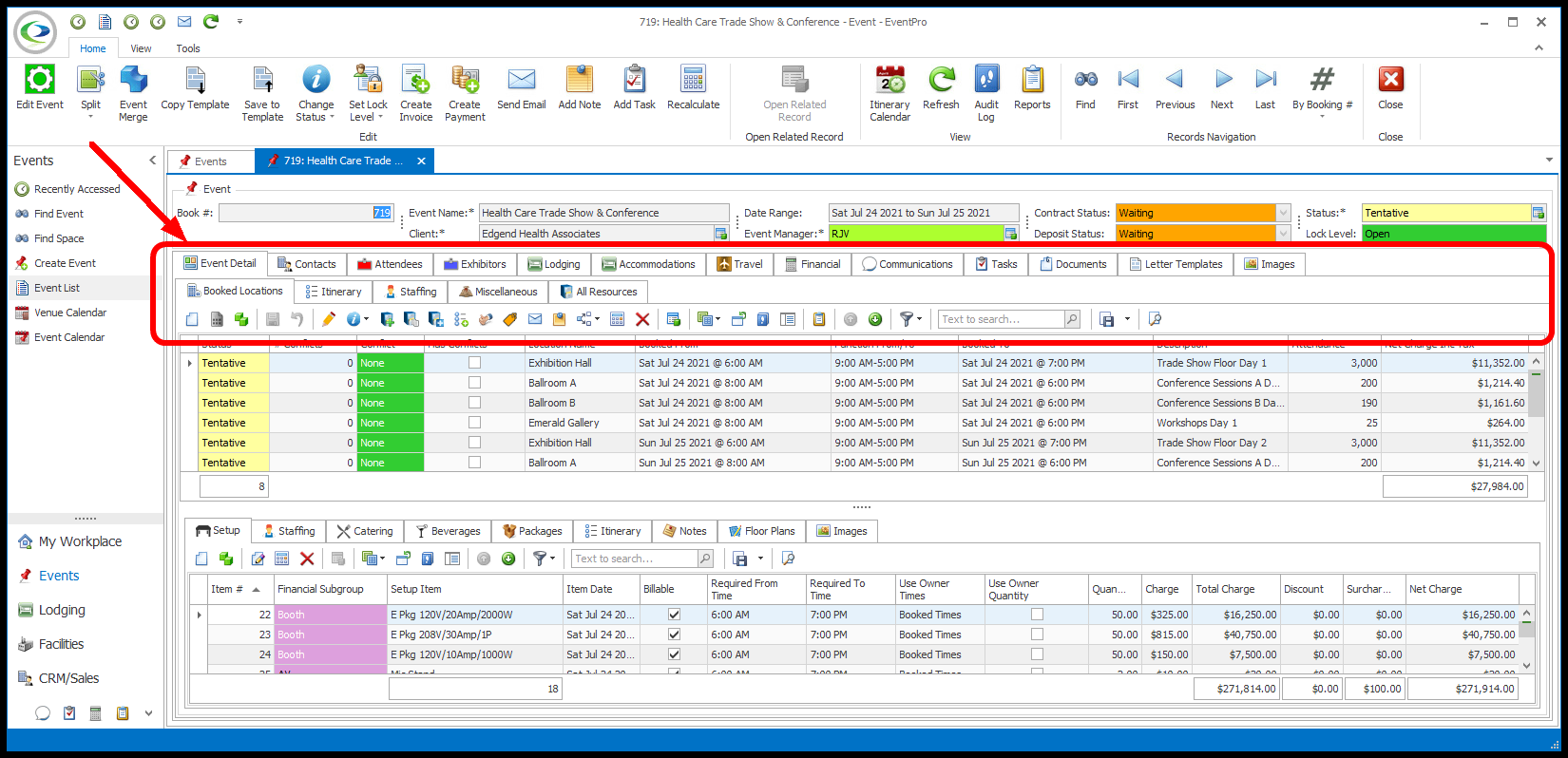Click the Find binoculars icon in the ribbon
The width and height of the screenshot is (1568, 758).
[x=1085, y=80]
